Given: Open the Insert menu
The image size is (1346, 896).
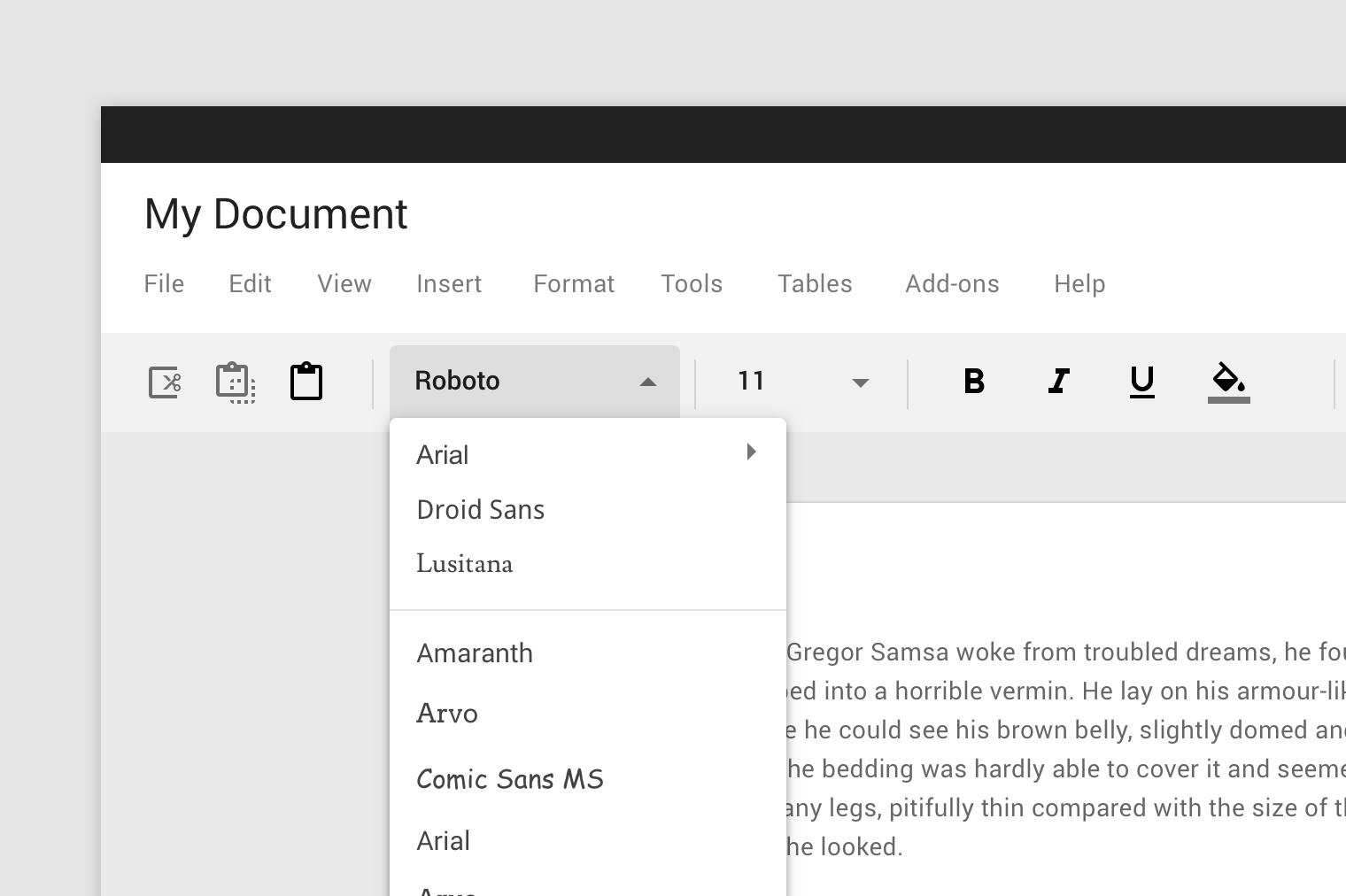Looking at the screenshot, I should (x=449, y=284).
